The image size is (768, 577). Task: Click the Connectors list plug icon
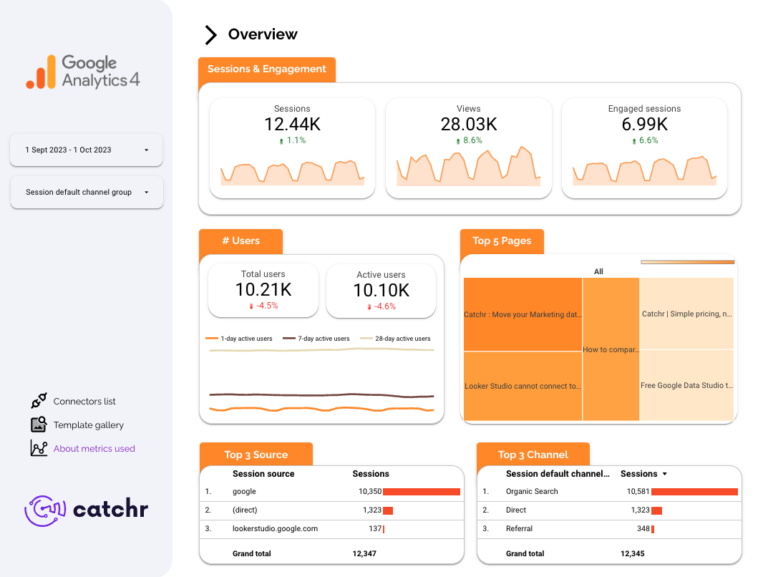[39, 401]
